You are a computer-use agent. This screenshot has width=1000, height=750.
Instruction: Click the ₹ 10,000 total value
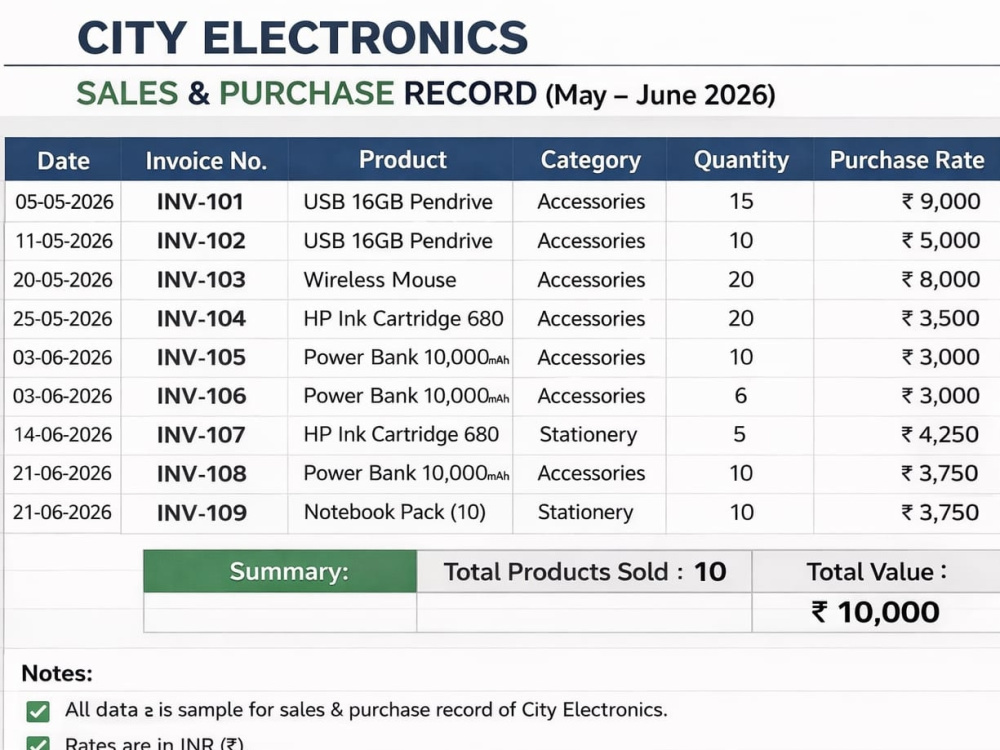pos(875,612)
